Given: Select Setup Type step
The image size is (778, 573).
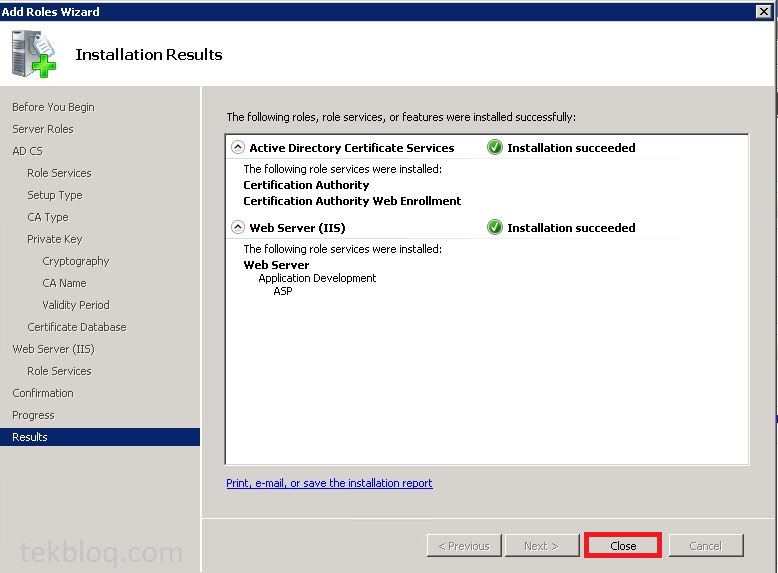Looking at the screenshot, I should click(x=55, y=195).
